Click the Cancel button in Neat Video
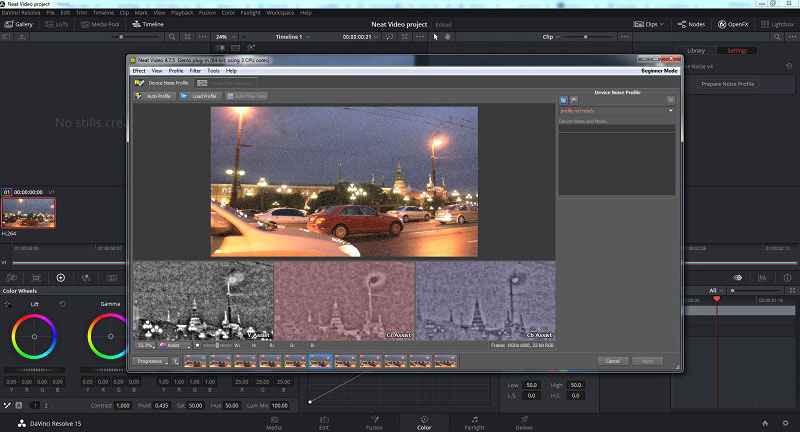 (x=613, y=361)
